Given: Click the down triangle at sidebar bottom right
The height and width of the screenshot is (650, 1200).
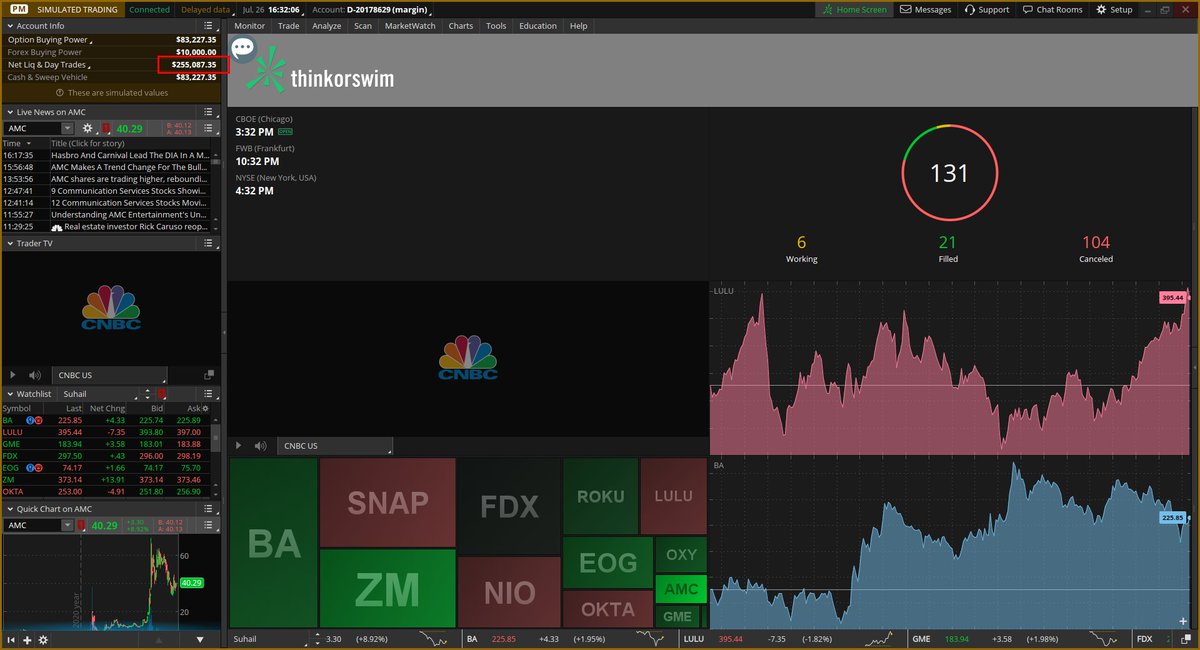Looking at the screenshot, I should [x=199, y=639].
